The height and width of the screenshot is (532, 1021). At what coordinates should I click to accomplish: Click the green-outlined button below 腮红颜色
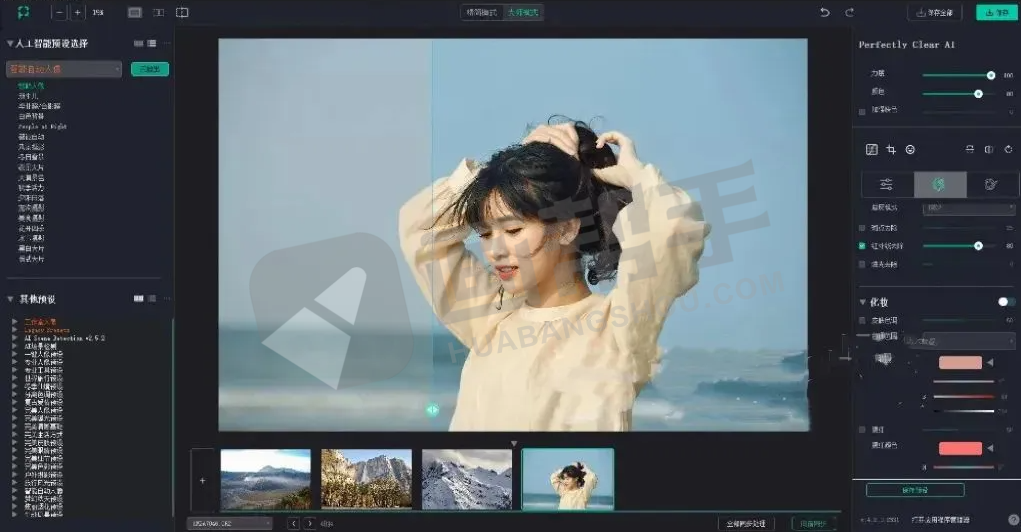click(915, 490)
